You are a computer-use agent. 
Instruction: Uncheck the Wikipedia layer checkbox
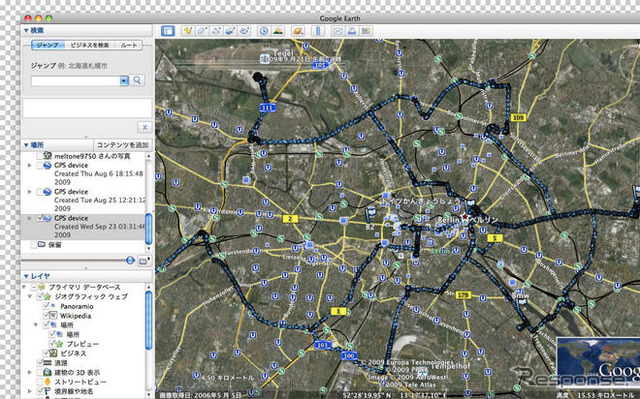click(x=46, y=315)
